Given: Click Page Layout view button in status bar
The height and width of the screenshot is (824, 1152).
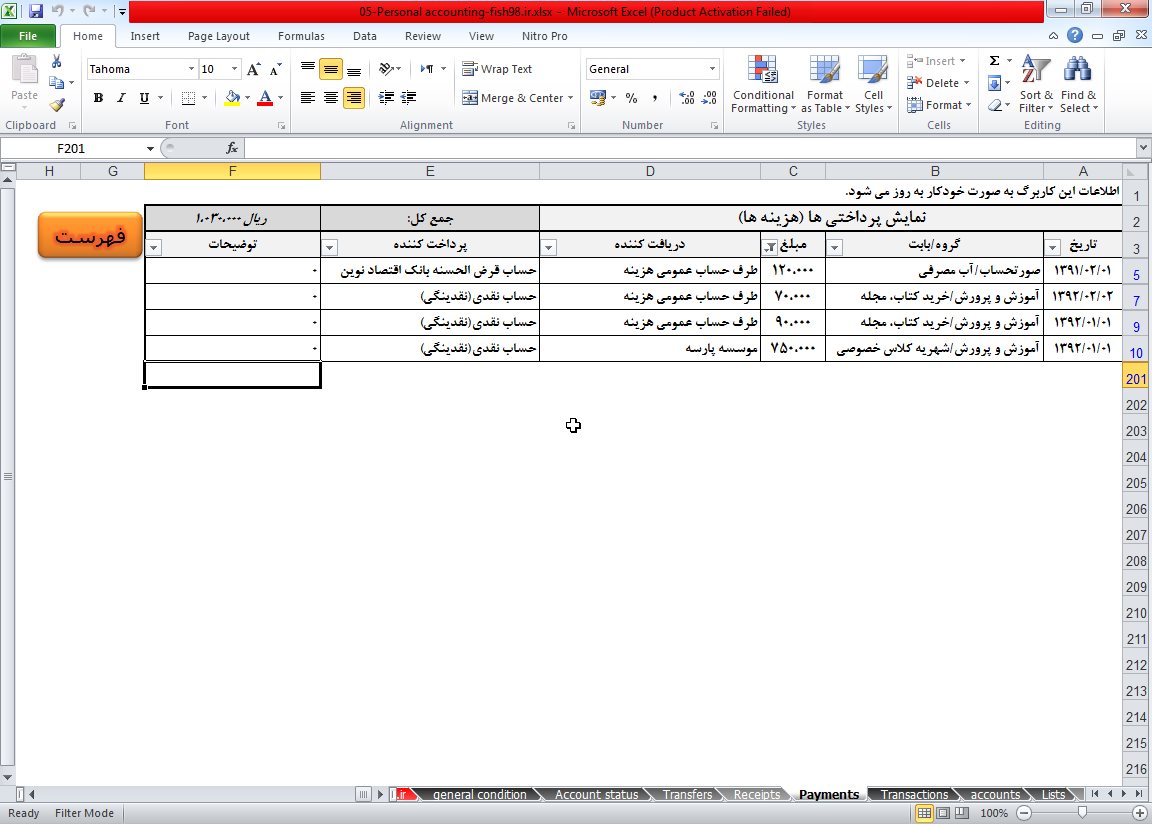Looking at the screenshot, I should pyautogui.click(x=943, y=813).
